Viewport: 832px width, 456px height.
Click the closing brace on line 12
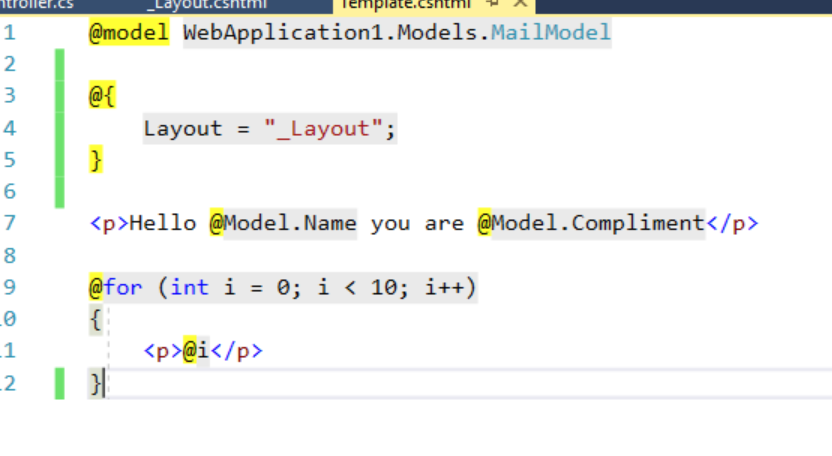point(96,383)
